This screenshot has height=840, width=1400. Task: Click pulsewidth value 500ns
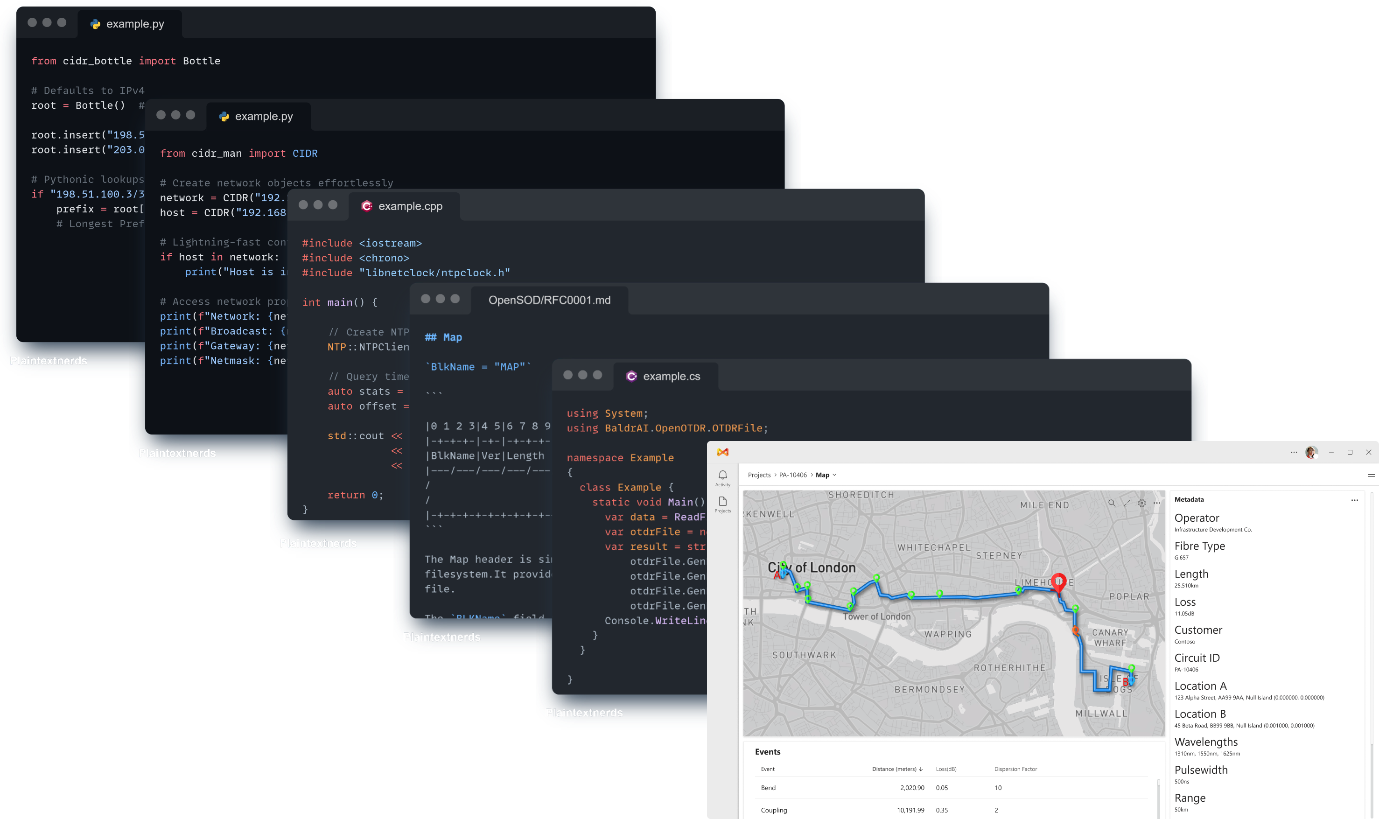[x=1182, y=782]
